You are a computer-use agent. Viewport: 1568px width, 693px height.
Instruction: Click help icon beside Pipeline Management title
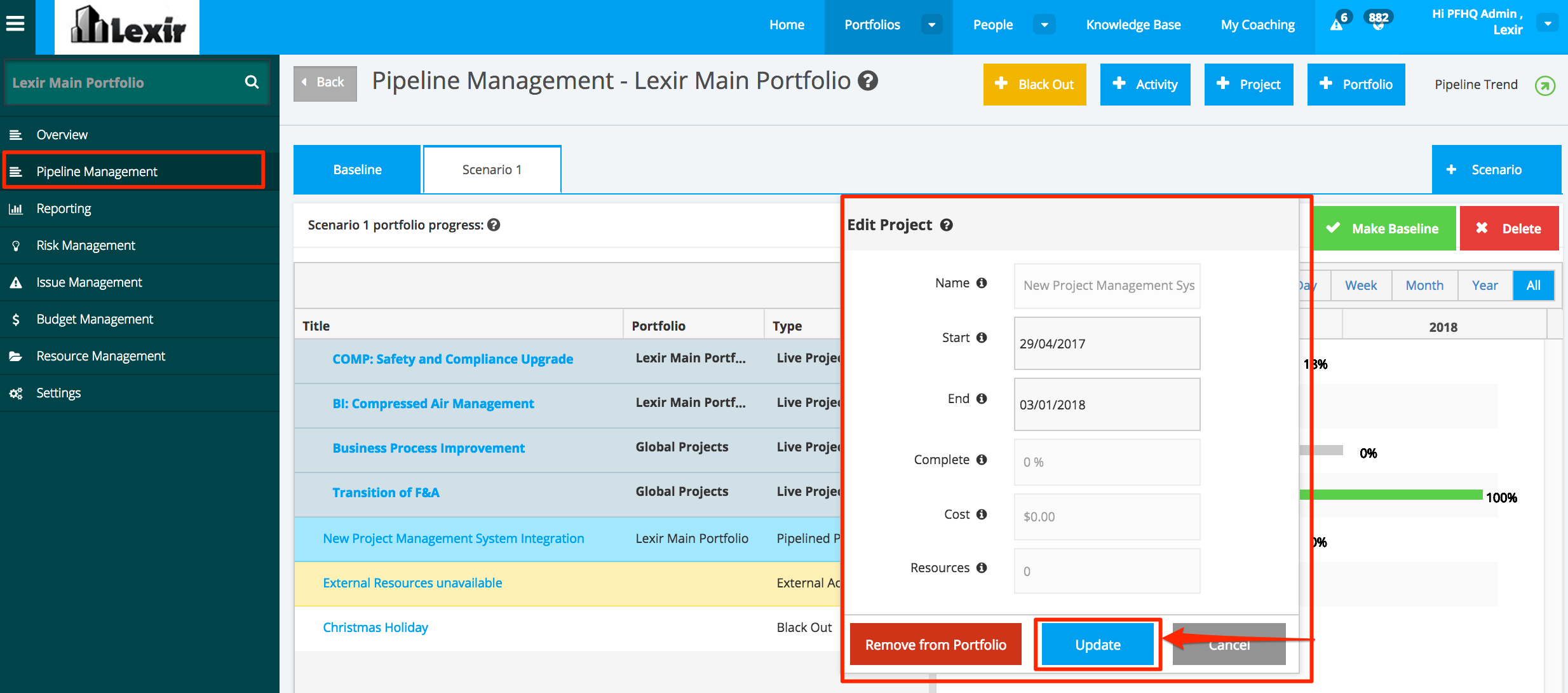click(x=868, y=81)
